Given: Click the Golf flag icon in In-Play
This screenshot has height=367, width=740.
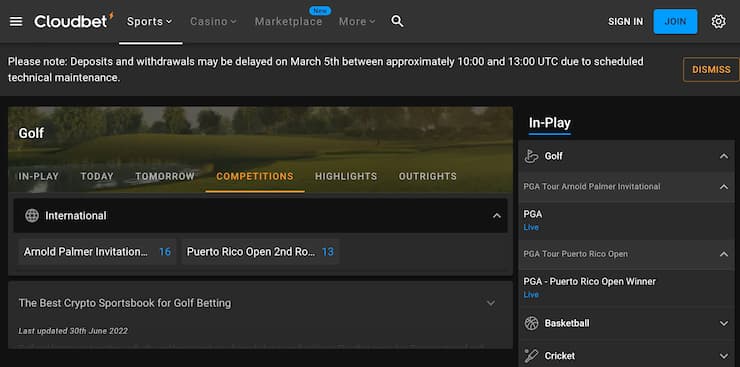Looking at the screenshot, I should (531, 156).
